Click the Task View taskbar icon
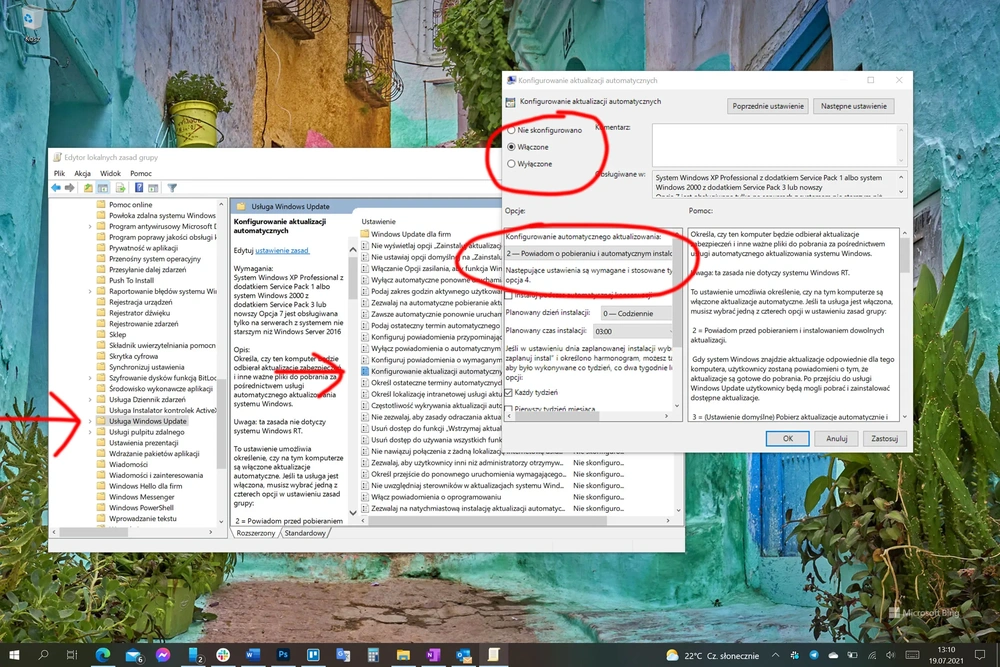The height and width of the screenshot is (667, 1000). point(72,654)
